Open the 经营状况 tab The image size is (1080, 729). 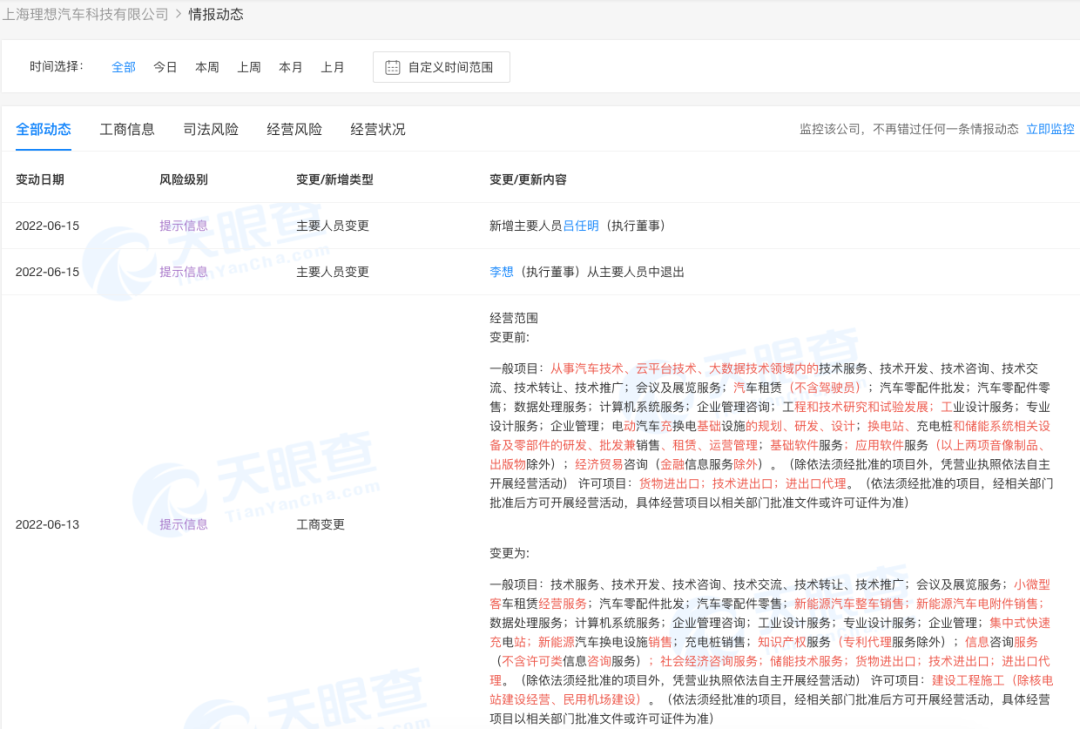378,129
